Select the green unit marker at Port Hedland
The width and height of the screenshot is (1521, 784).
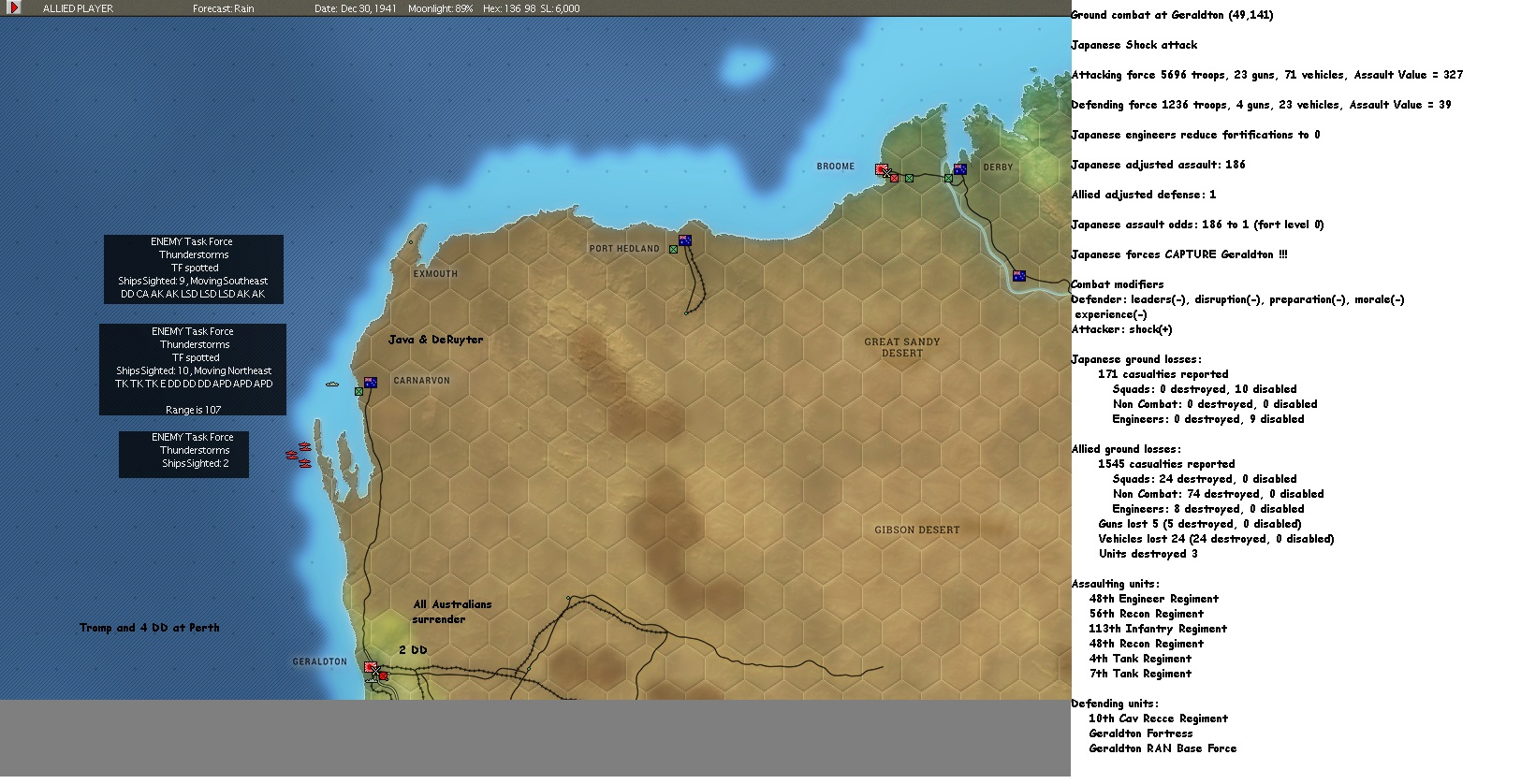673,250
